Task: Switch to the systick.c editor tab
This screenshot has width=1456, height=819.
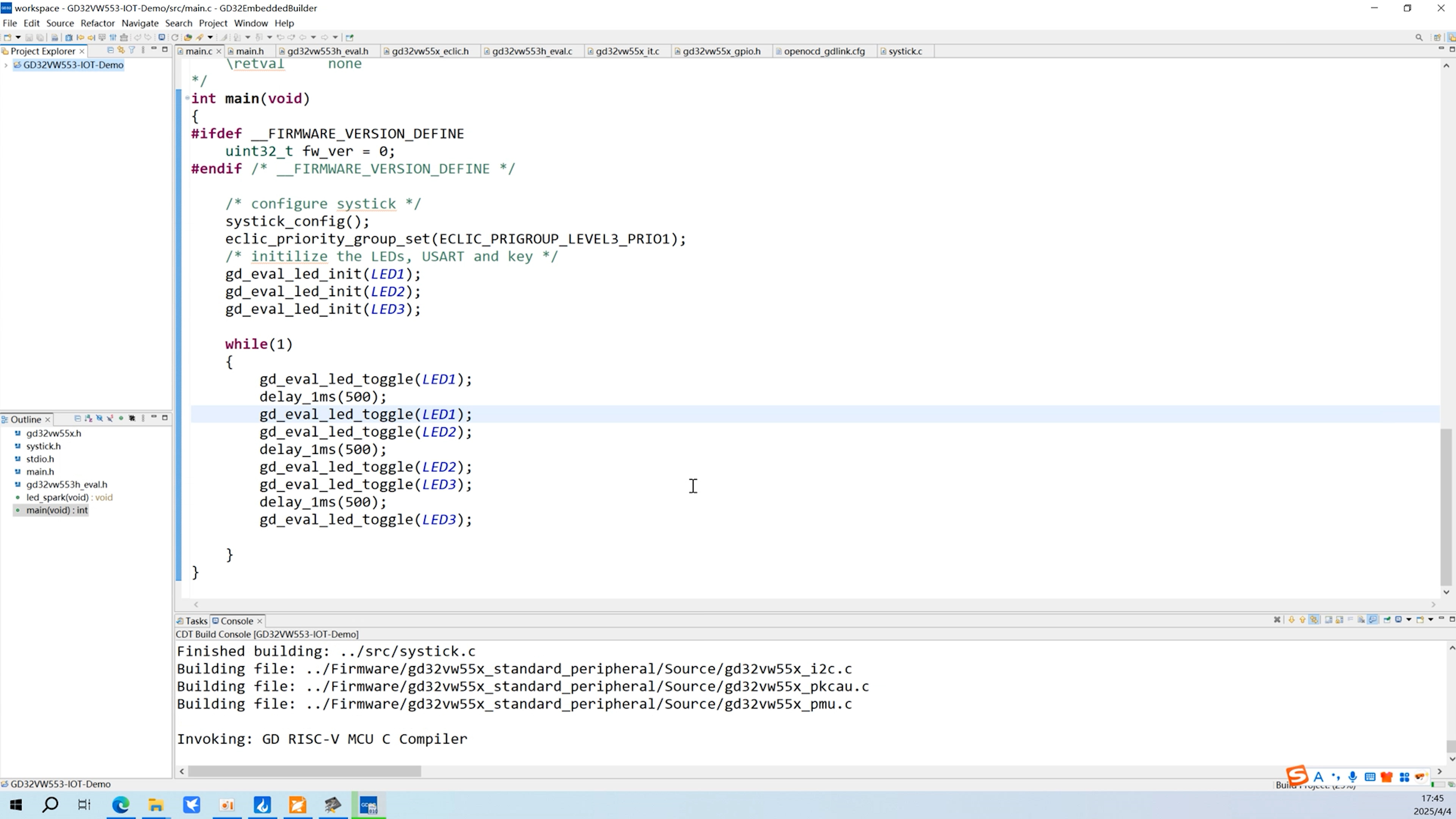Action: 904,51
